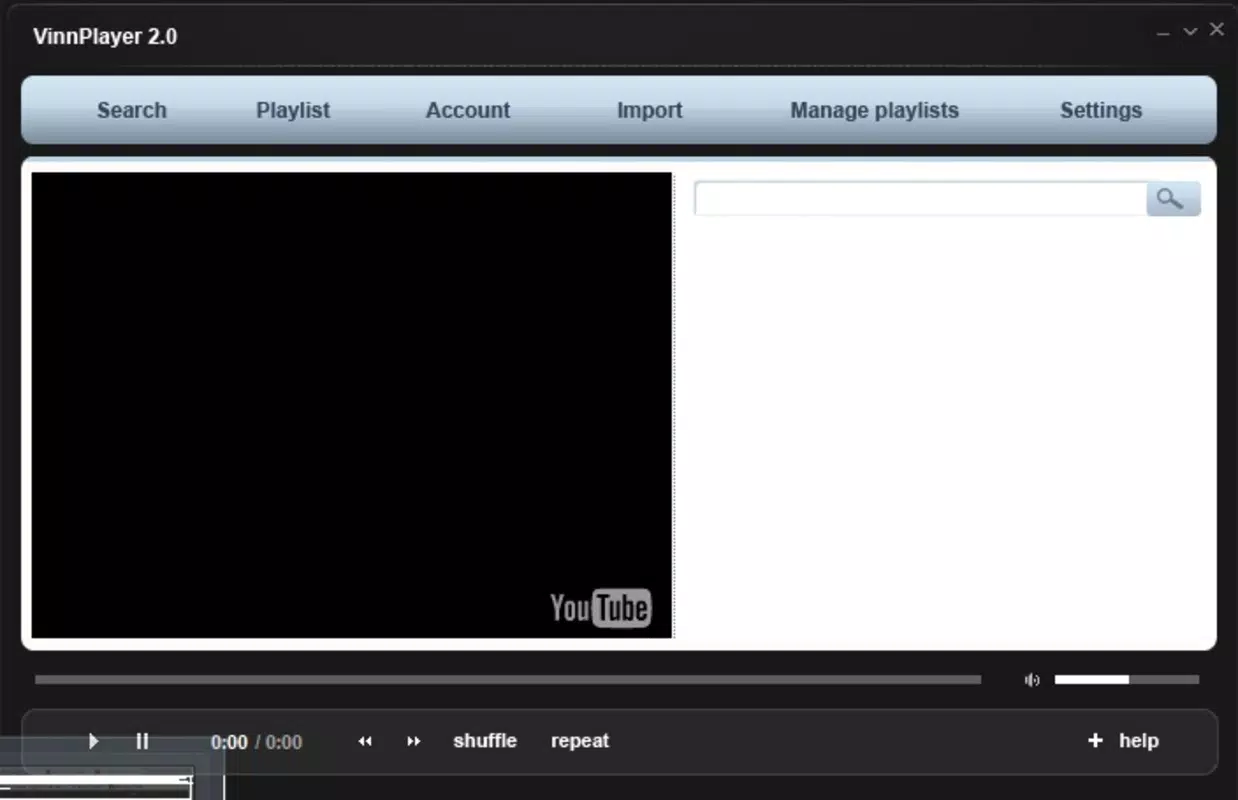Open the Settings tab

[1101, 110]
